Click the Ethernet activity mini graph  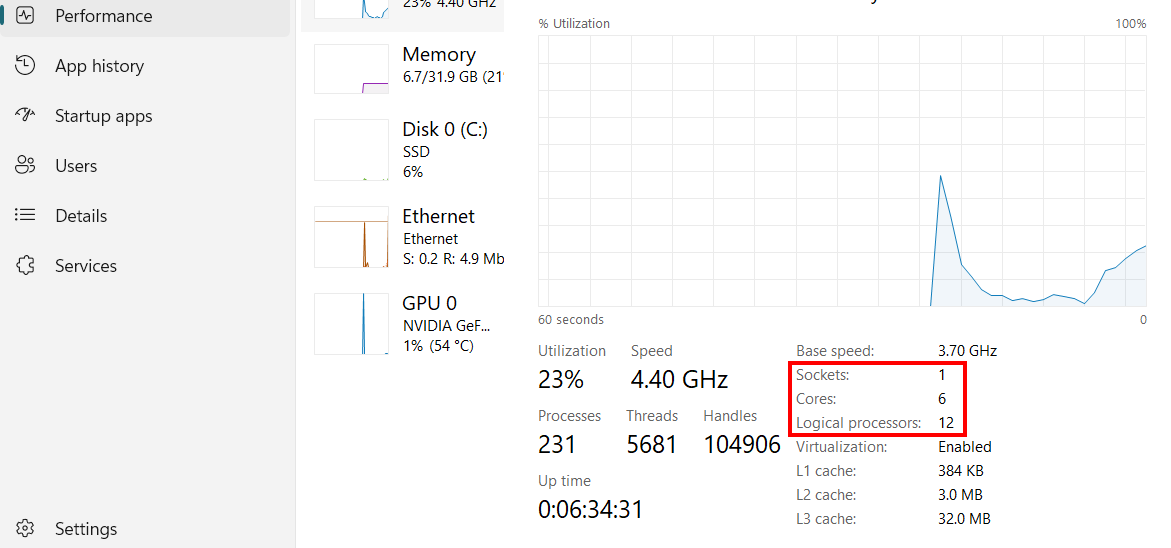[x=351, y=237]
